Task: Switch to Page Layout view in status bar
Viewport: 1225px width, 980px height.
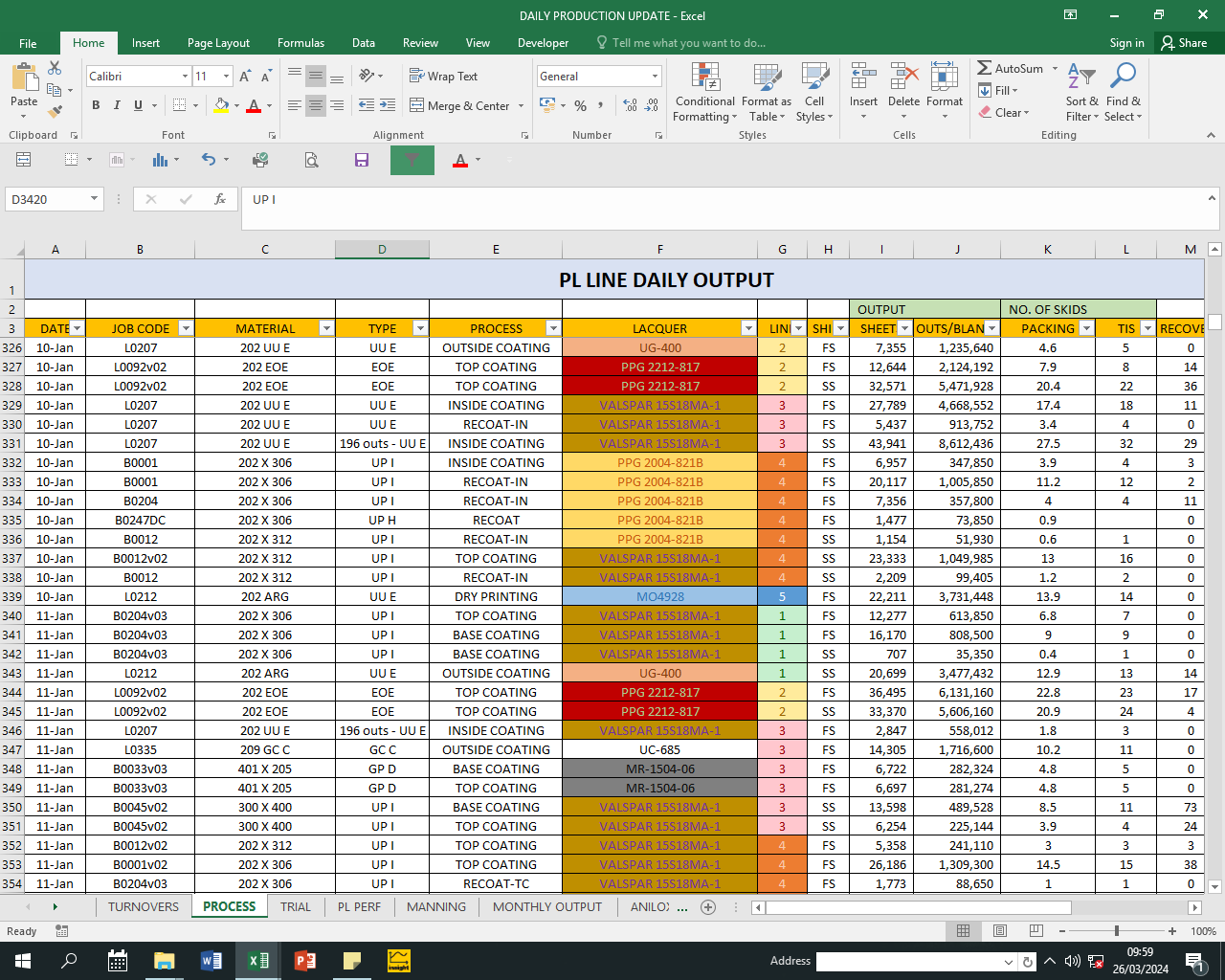Action: point(1000,931)
